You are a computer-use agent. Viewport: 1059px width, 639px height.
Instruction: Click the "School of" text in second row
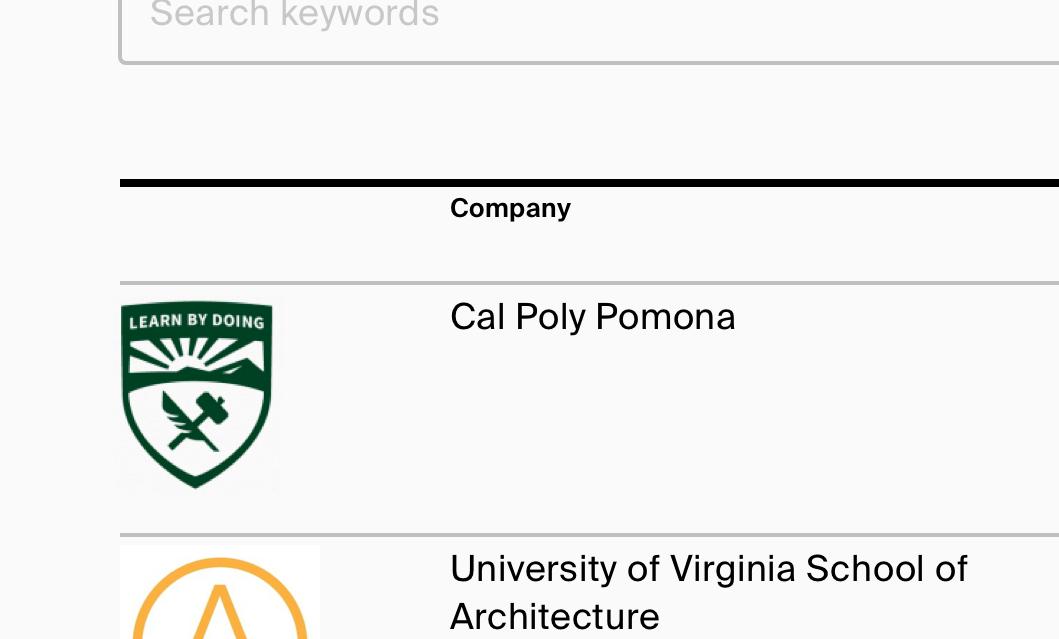click(886, 568)
